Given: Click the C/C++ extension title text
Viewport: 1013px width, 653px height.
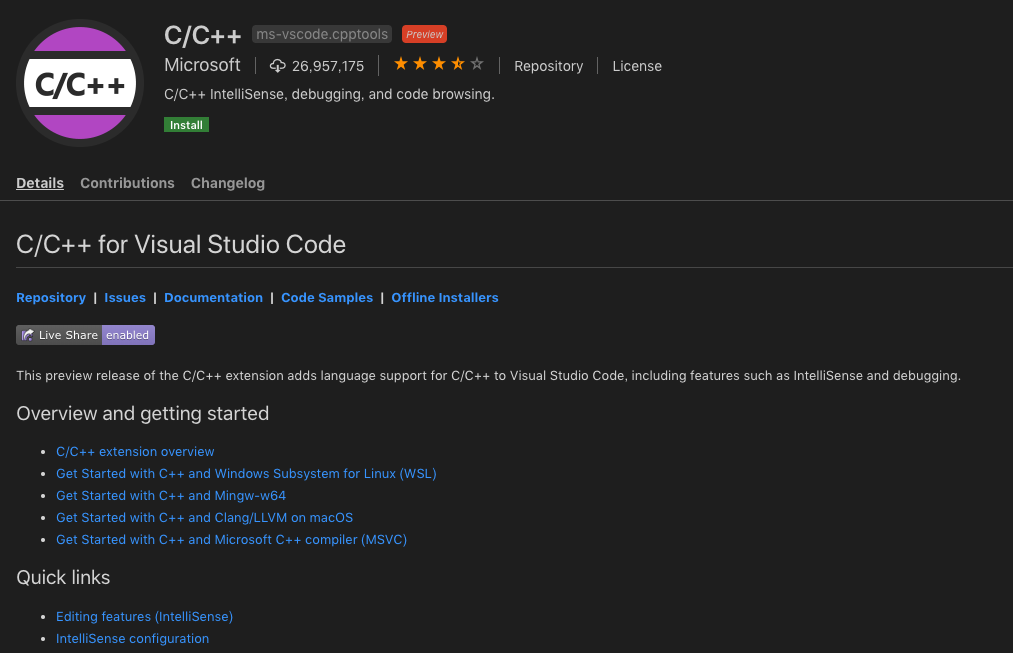Looking at the screenshot, I should point(202,36).
